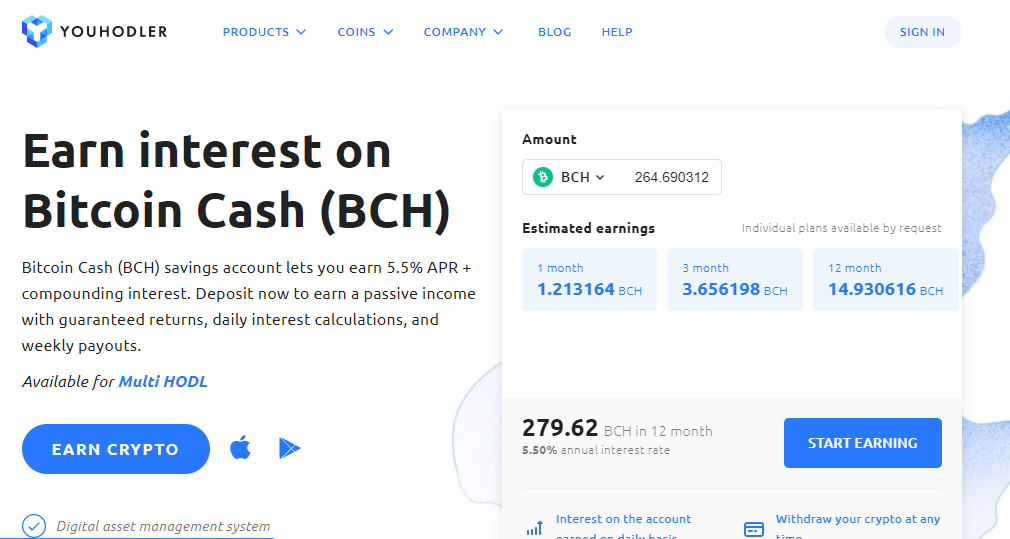Click the 'Interest on the account' text
This screenshot has height=539, width=1010.
[623, 519]
